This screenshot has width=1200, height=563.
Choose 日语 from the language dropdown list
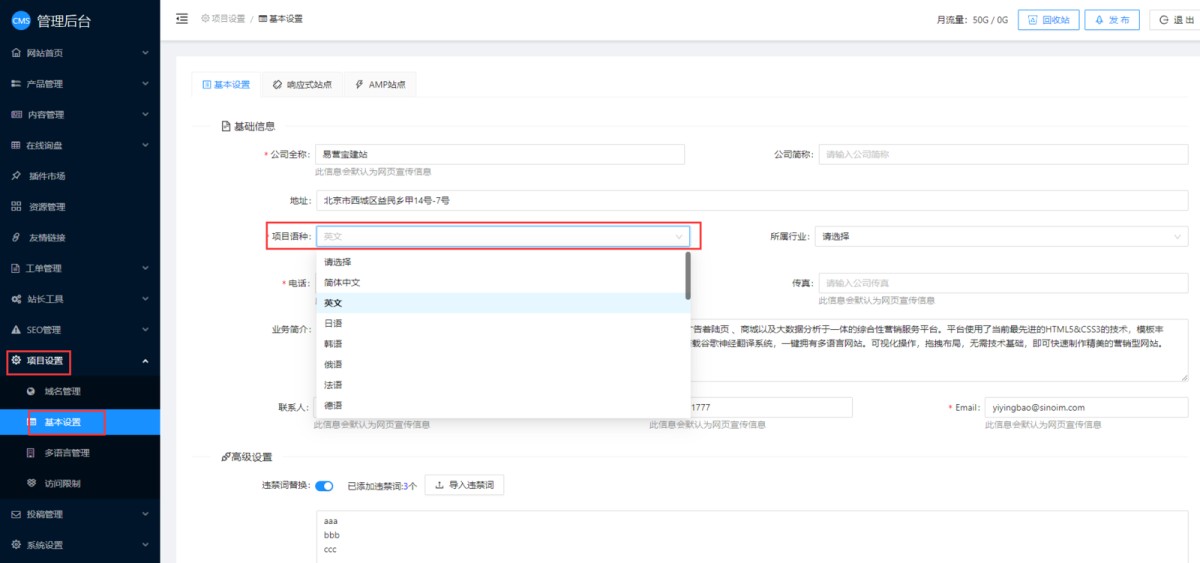coord(333,323)
